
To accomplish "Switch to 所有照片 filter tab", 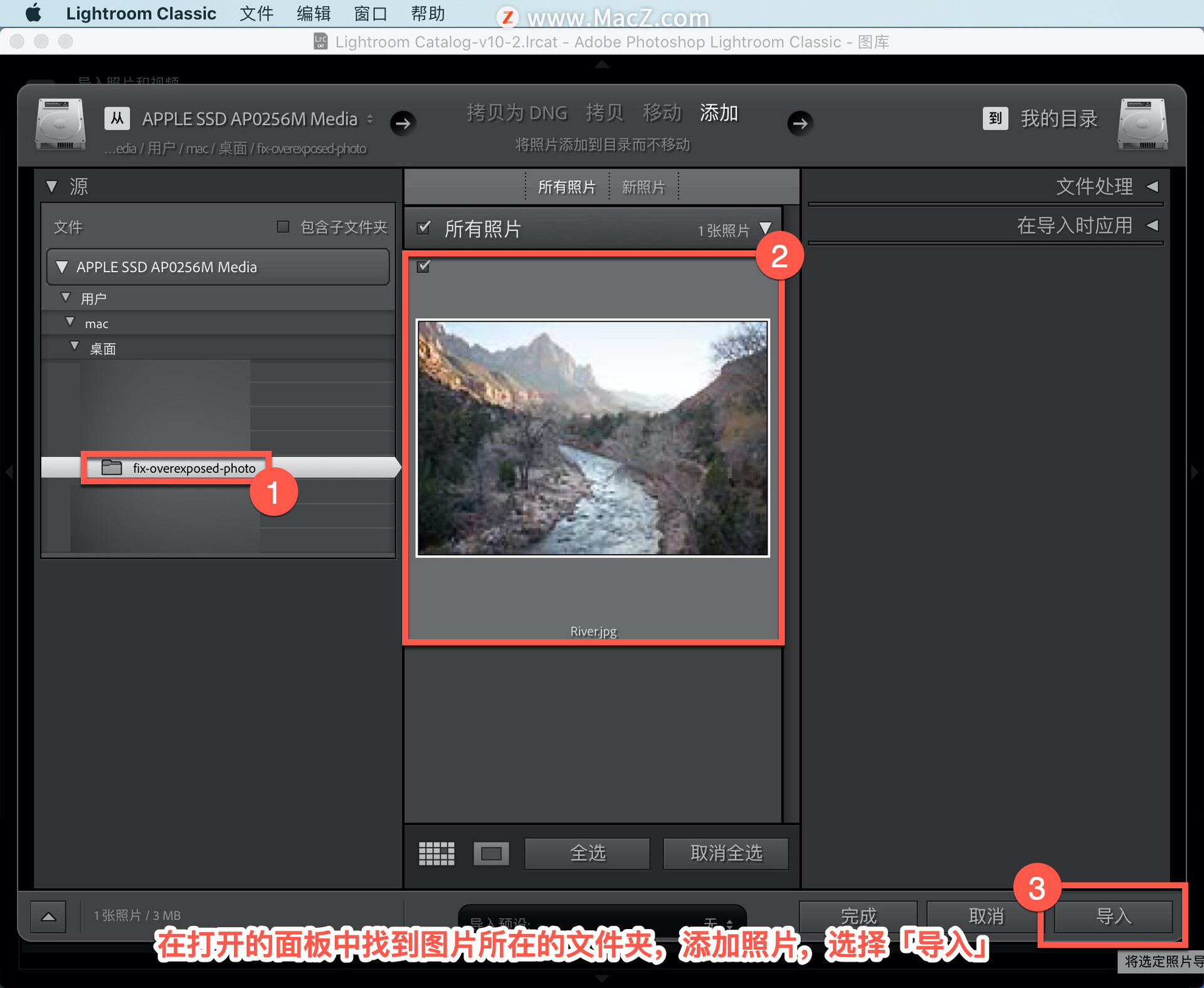I will 567,187.
